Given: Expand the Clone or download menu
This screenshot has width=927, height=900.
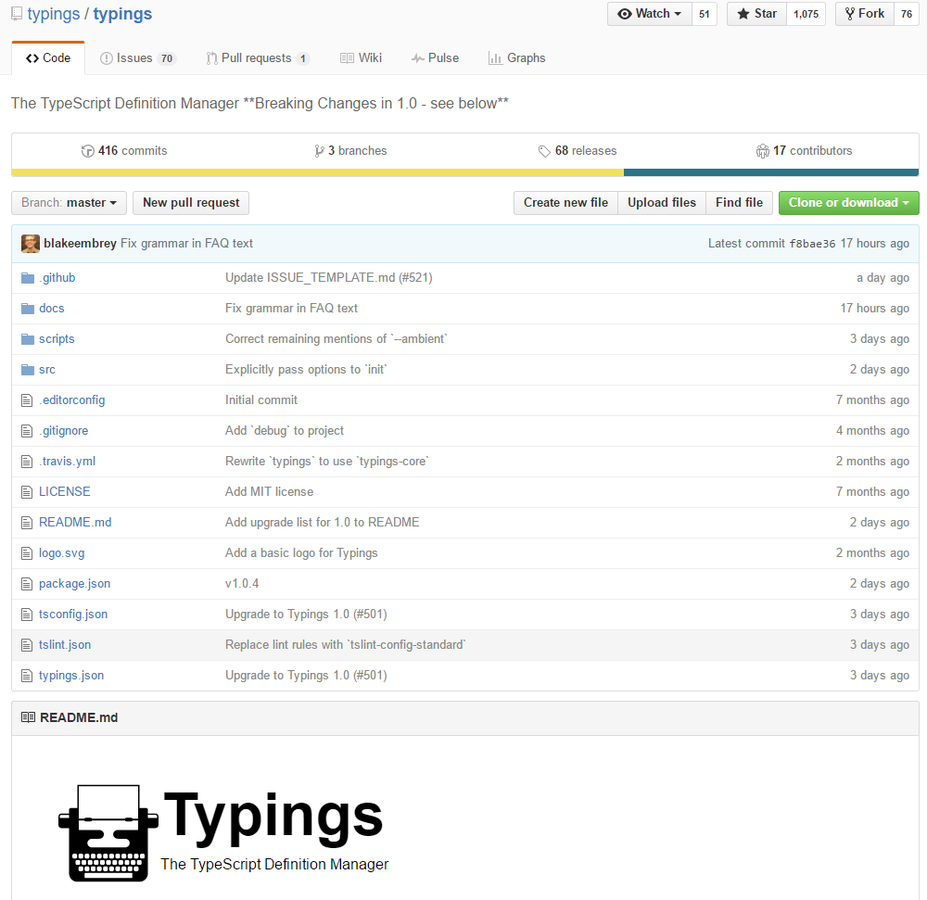Looking at the screenshot, I should (848, 203).
